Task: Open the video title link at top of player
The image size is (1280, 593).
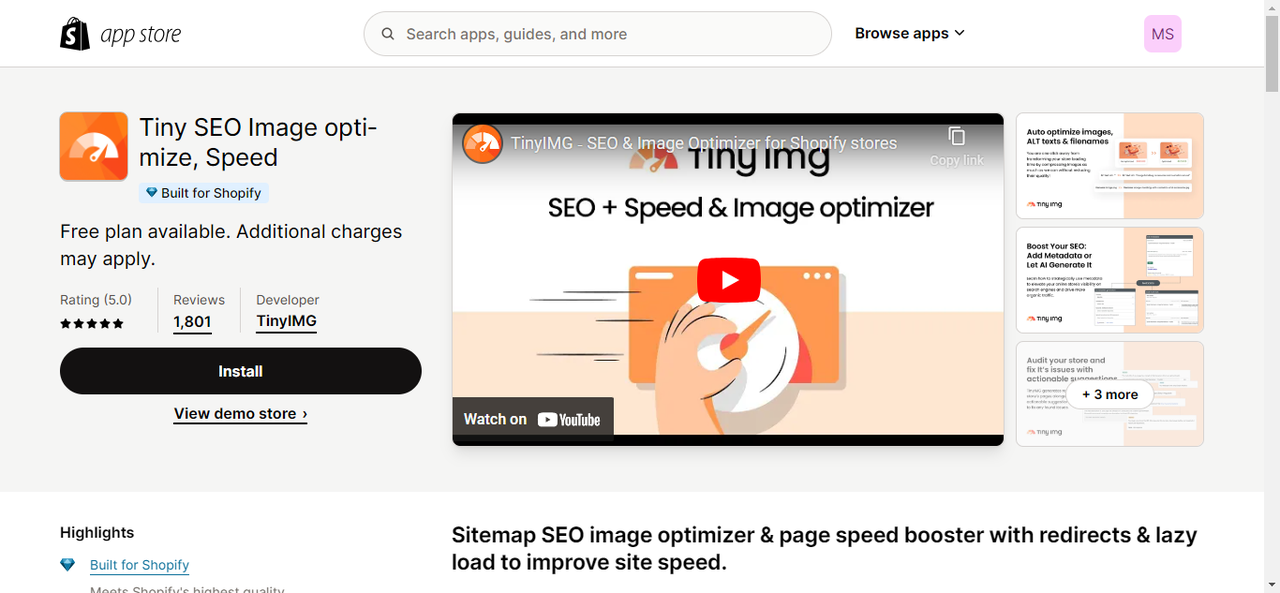Action: tap(704, 143)
